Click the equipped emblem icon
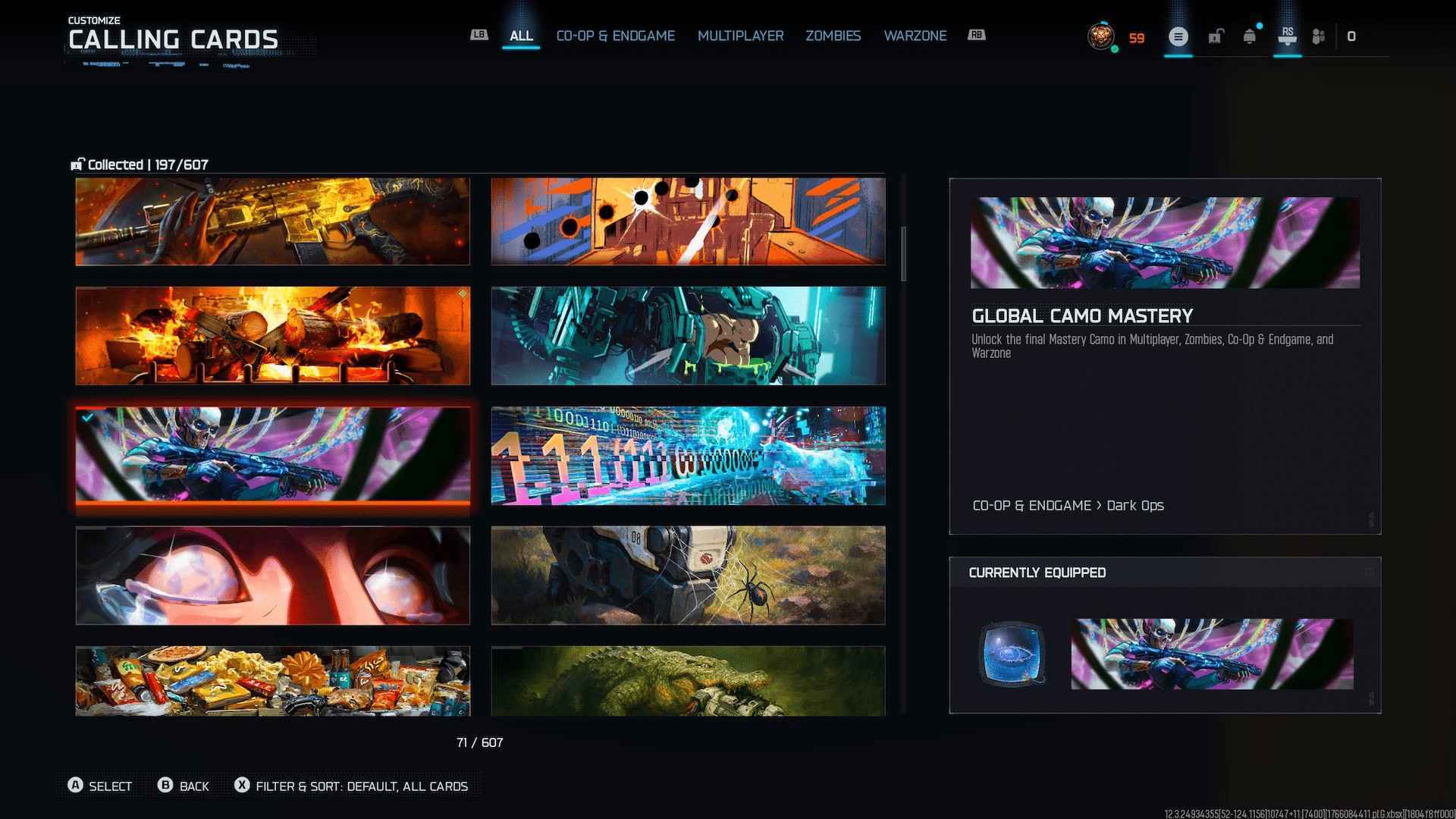1456x819 pixels. pos(1013,653)
